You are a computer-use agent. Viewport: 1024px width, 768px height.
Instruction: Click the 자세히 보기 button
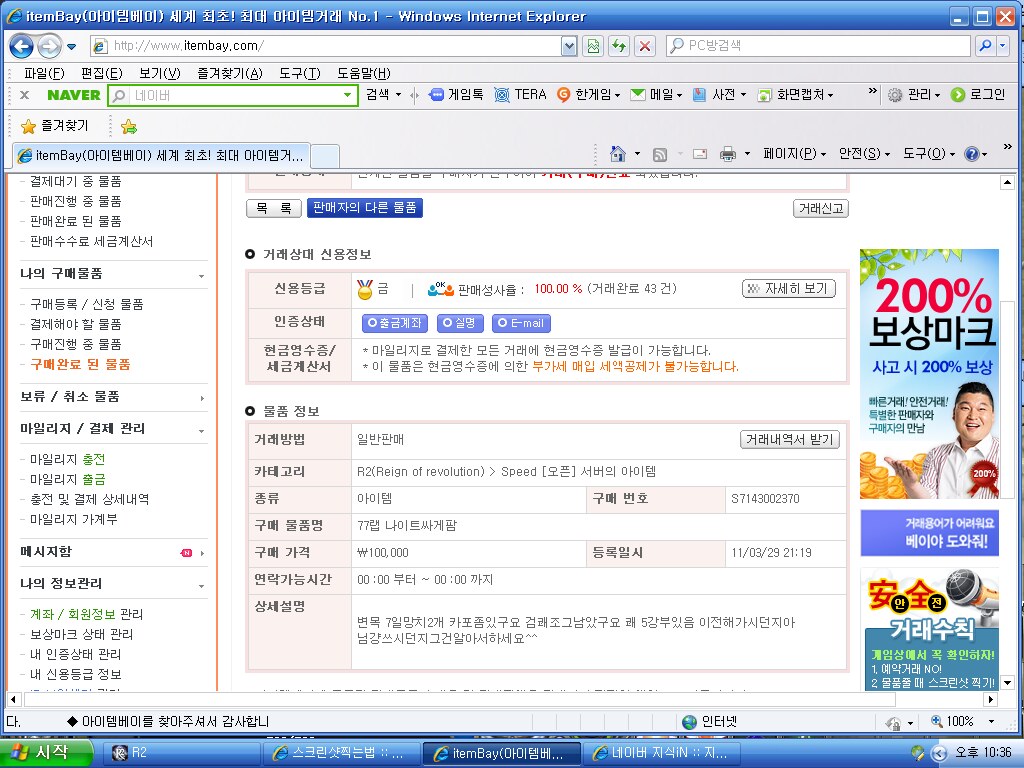click(x=788, y=288)
